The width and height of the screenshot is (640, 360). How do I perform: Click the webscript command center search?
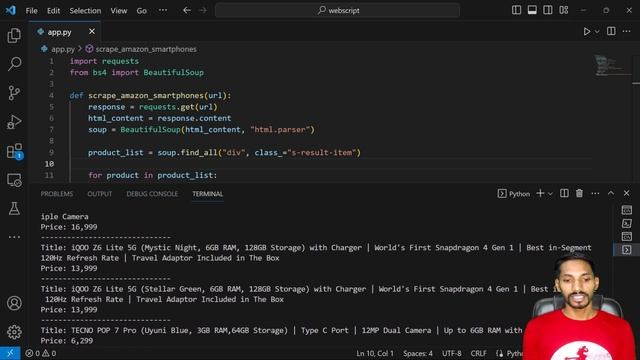(338, 10)
